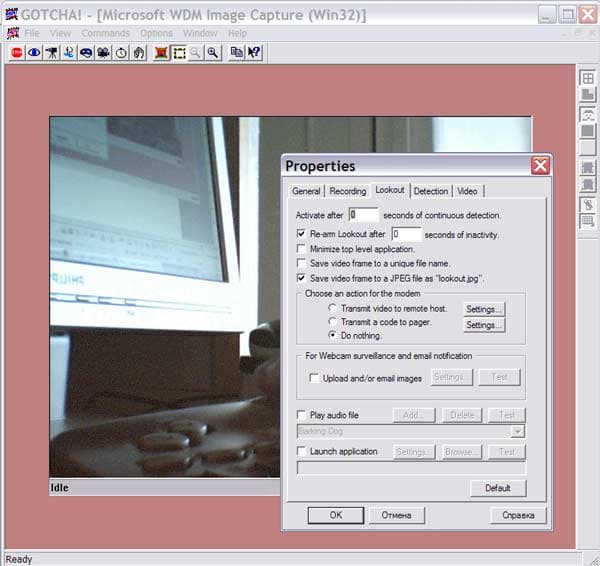The width and height of the screenshot is (600, 566).
Task: Check Save video frame to unique file name
Action: click(x=302, y=263)
